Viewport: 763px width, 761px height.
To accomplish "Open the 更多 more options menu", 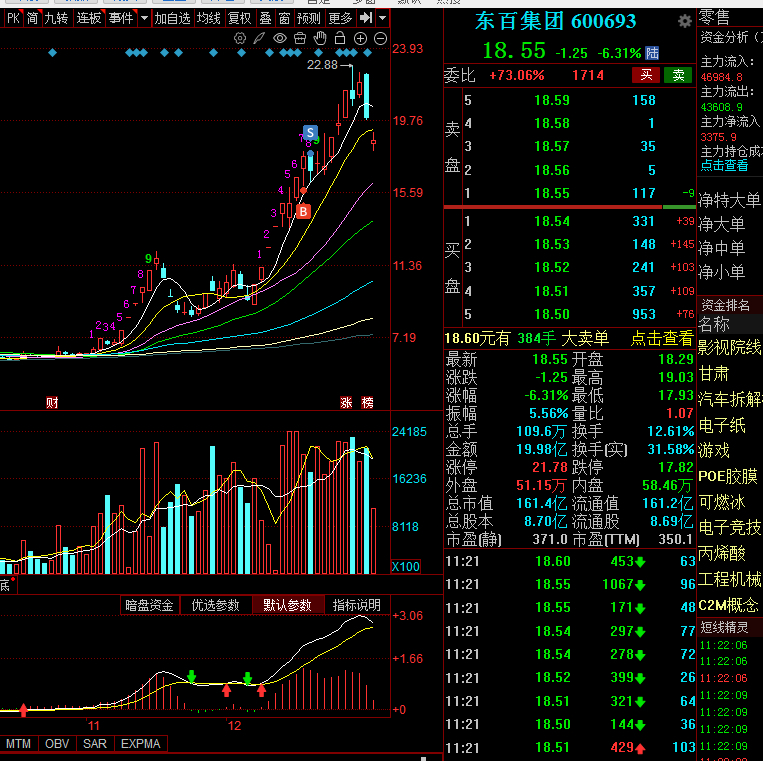I will pos(340,18).
